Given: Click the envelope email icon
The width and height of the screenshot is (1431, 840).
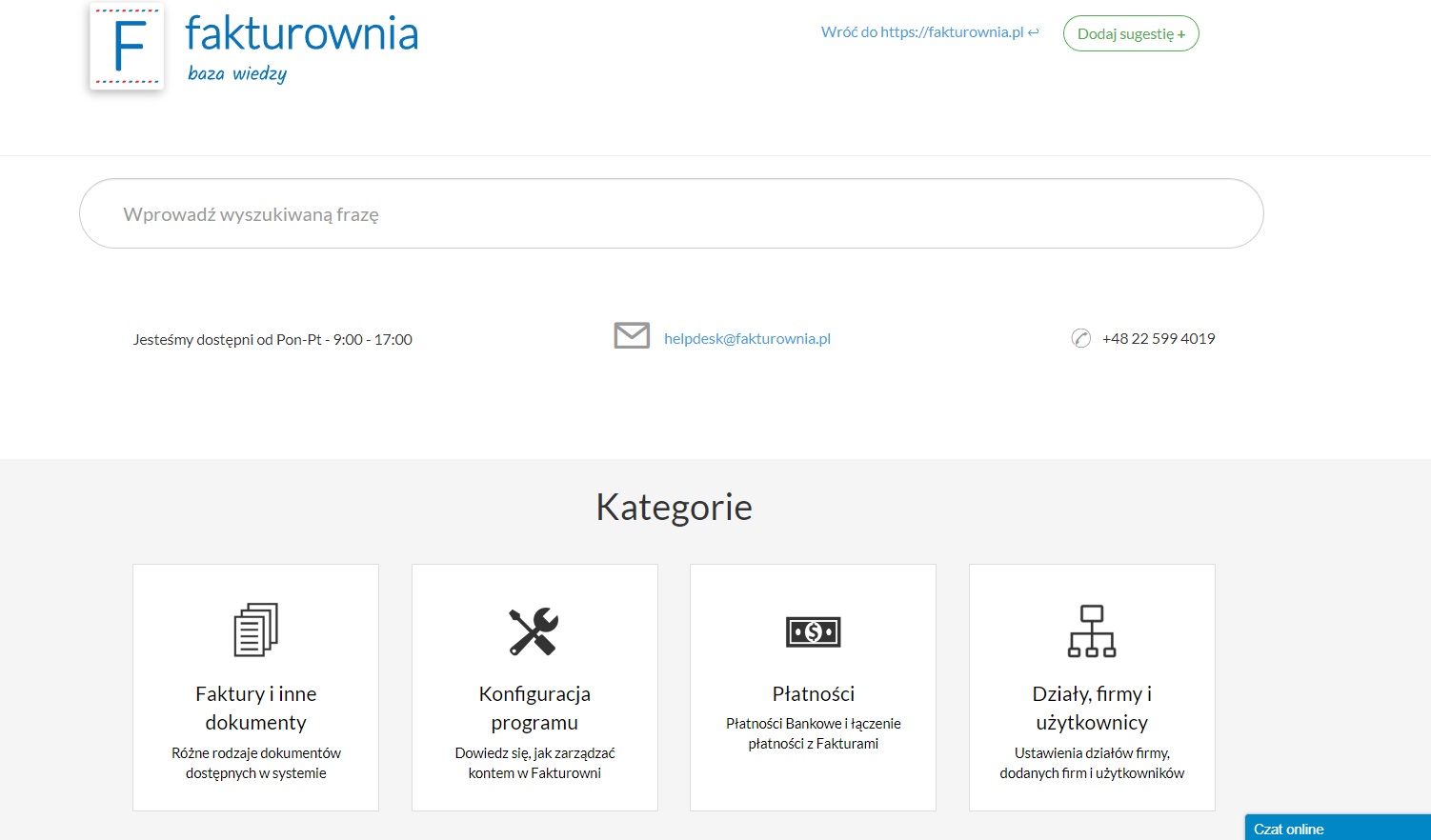Looking at the screenshot, I should click(632, 335).
